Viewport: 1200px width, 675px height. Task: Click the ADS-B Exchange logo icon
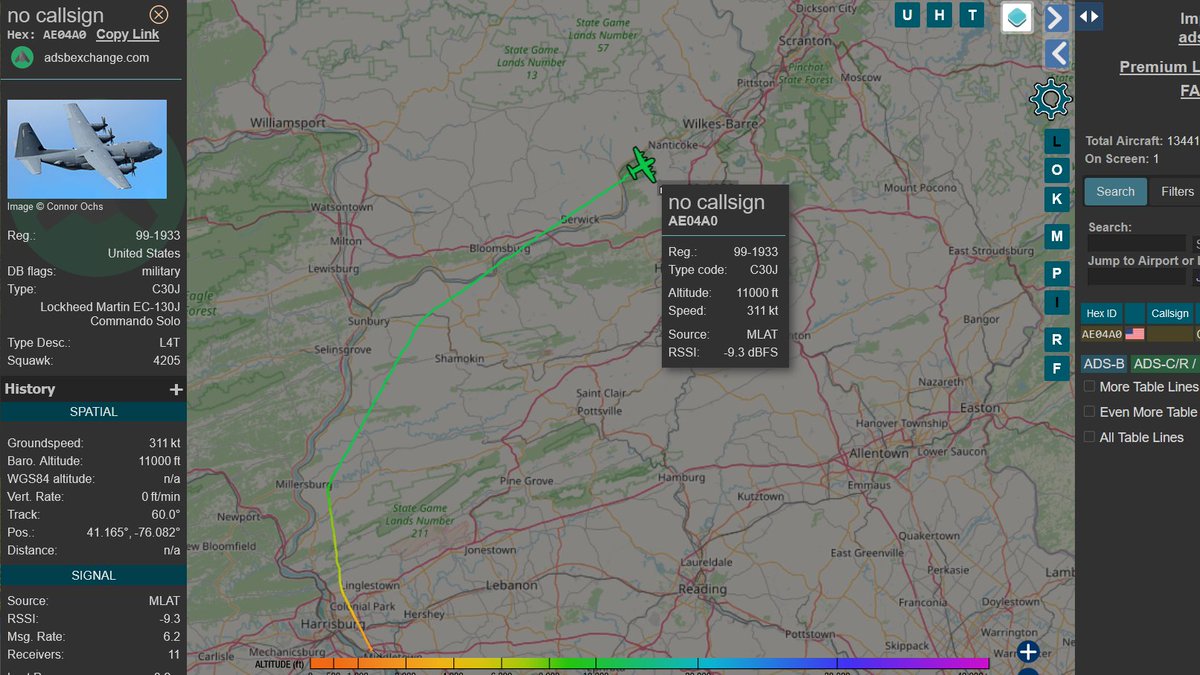(x=22, y=57)
